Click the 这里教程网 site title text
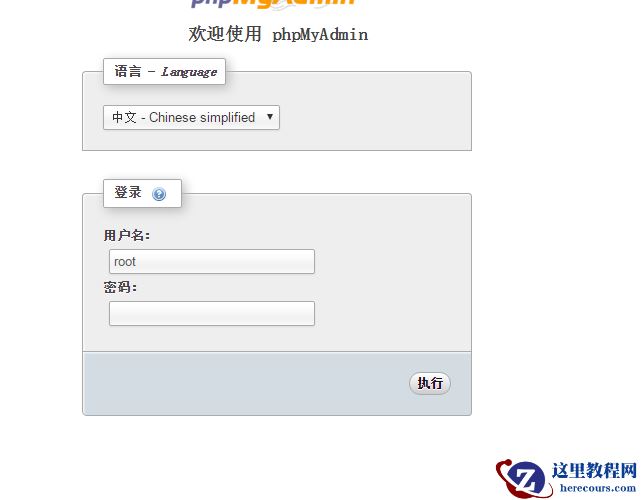Viewport: 642px width, 500px height. tap(594, 470)
